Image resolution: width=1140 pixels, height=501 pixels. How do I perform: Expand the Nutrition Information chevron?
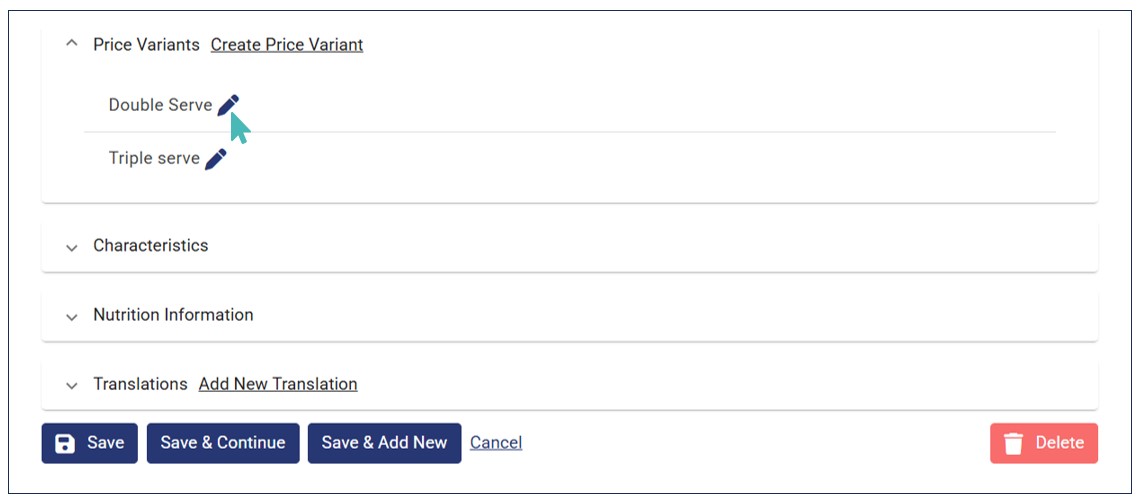tap(71, 316)
